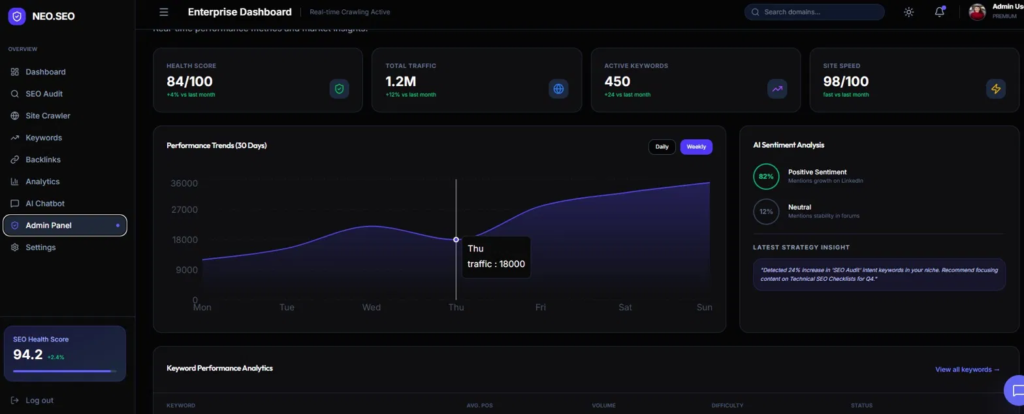
Task: Go to Site Crawler page
Action: pyautogui.click(x=65, y=116)
